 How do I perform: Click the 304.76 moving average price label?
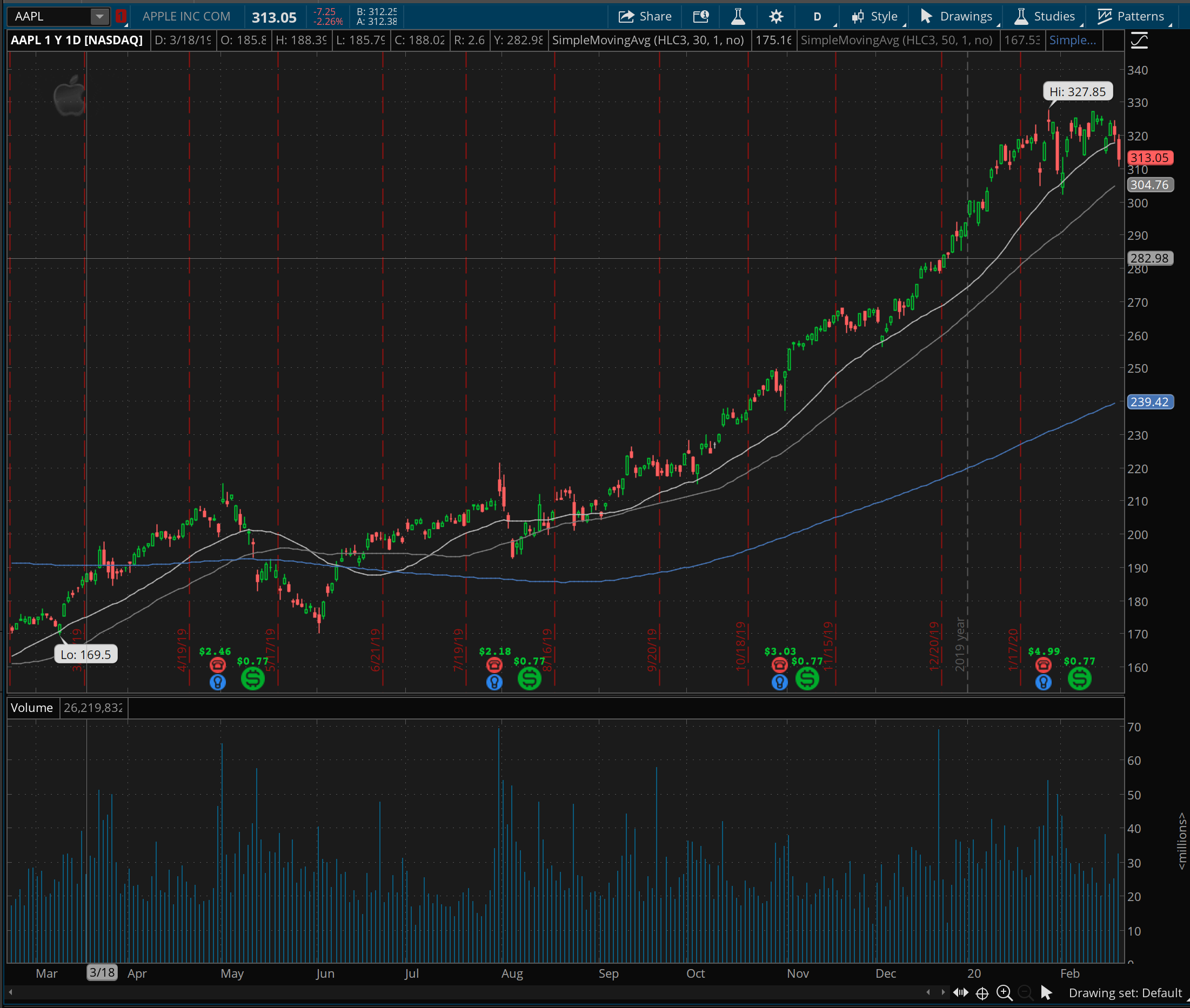pyautogui.click(x=1149, y=185)
